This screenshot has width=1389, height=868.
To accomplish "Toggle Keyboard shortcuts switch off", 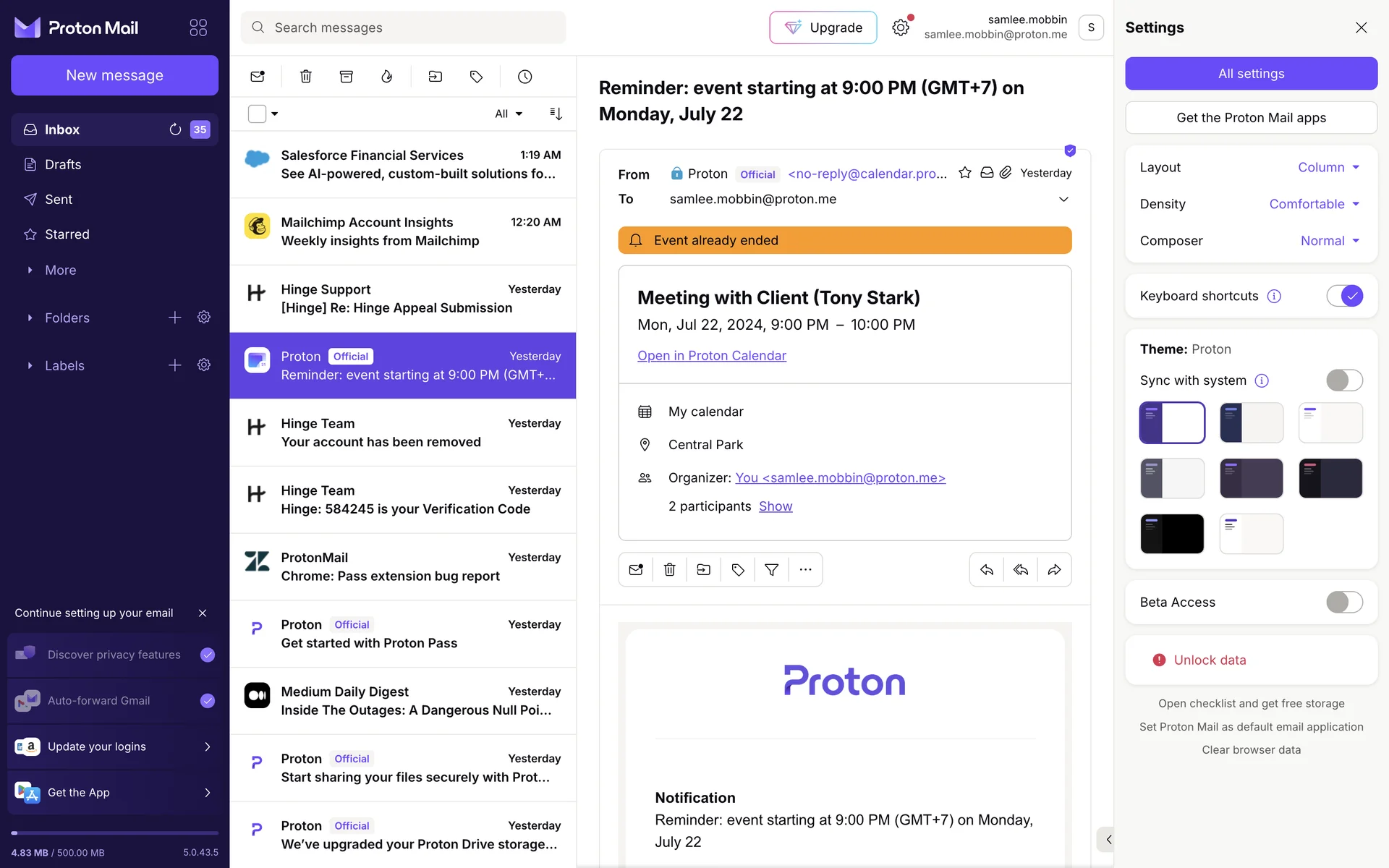I will point(1344,296).
